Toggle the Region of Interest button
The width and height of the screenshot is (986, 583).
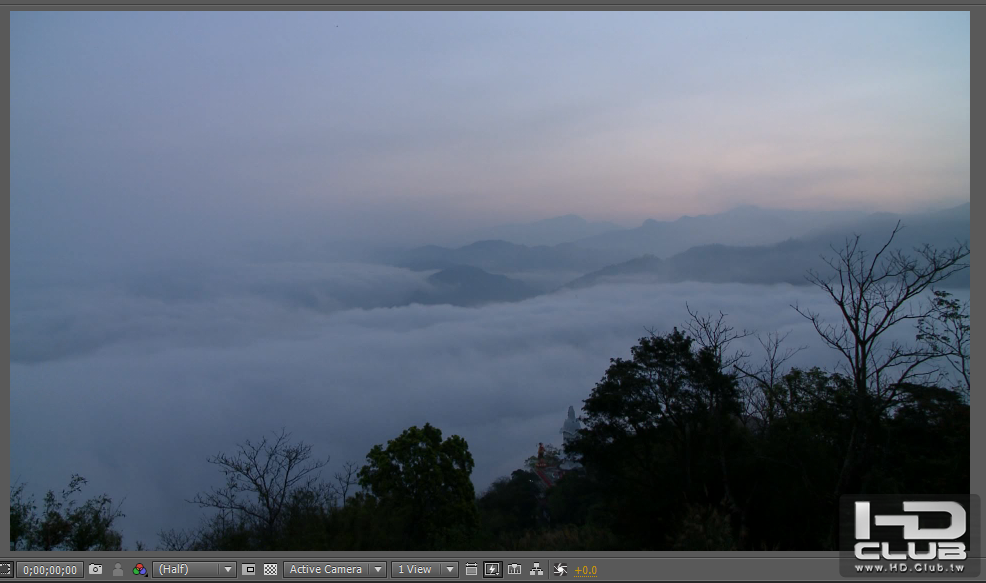(x=249, y=570)
